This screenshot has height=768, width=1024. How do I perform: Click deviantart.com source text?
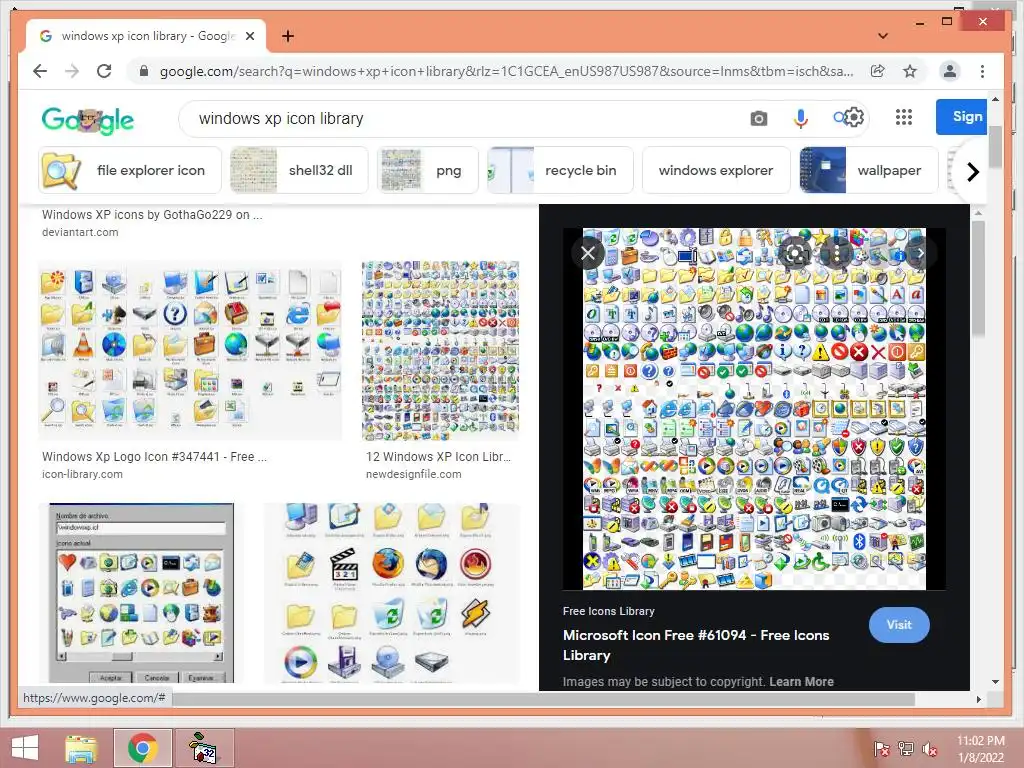tap(80, 232)
